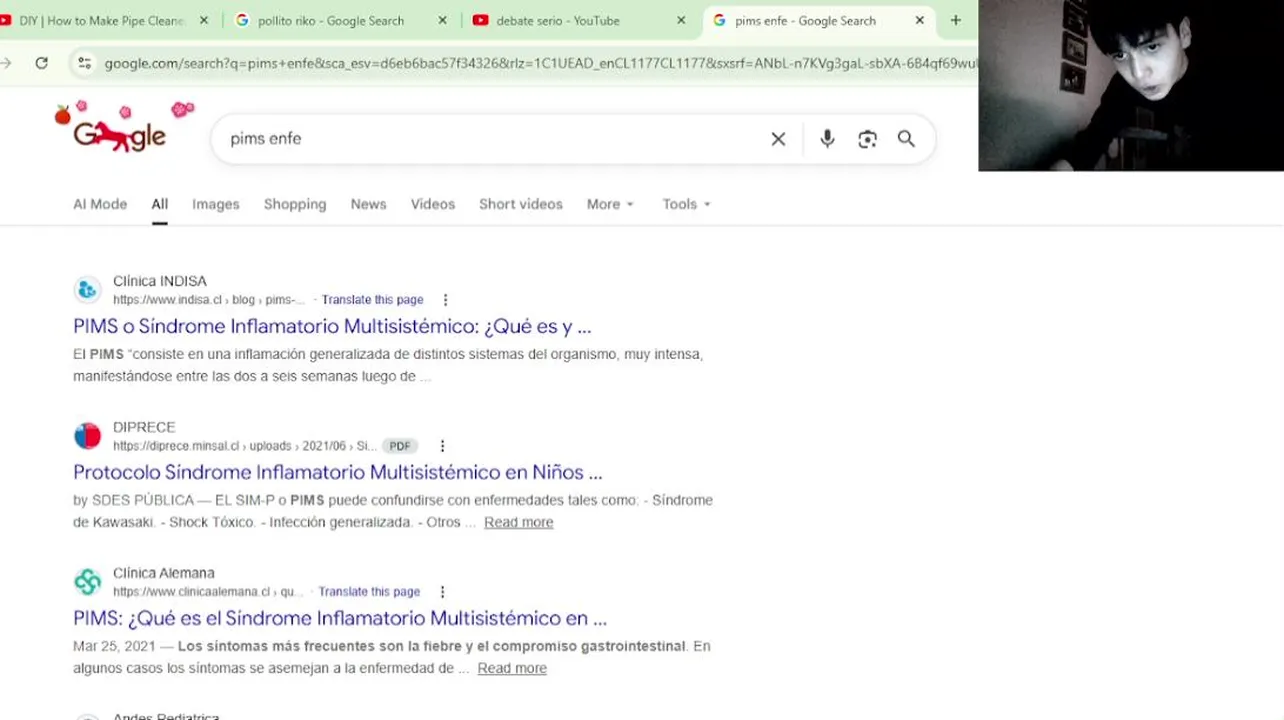The height and width of the screenshot is (720, 1284).
Task: Open the News search tab
Action: click(x=368, y=204)
